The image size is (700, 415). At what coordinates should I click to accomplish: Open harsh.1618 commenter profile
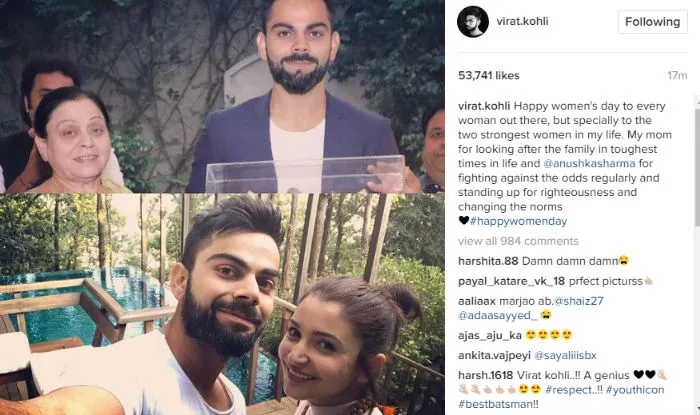click(486, 375)
